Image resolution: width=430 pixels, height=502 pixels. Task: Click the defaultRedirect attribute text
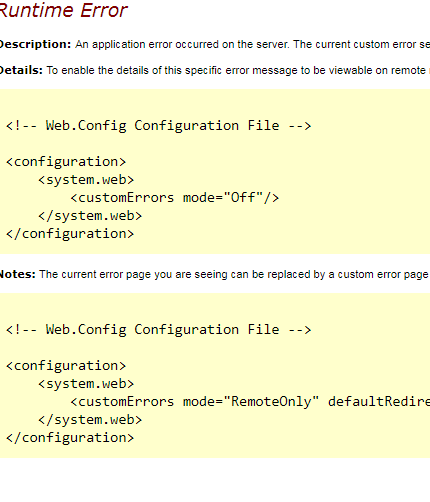click(379, 402)
